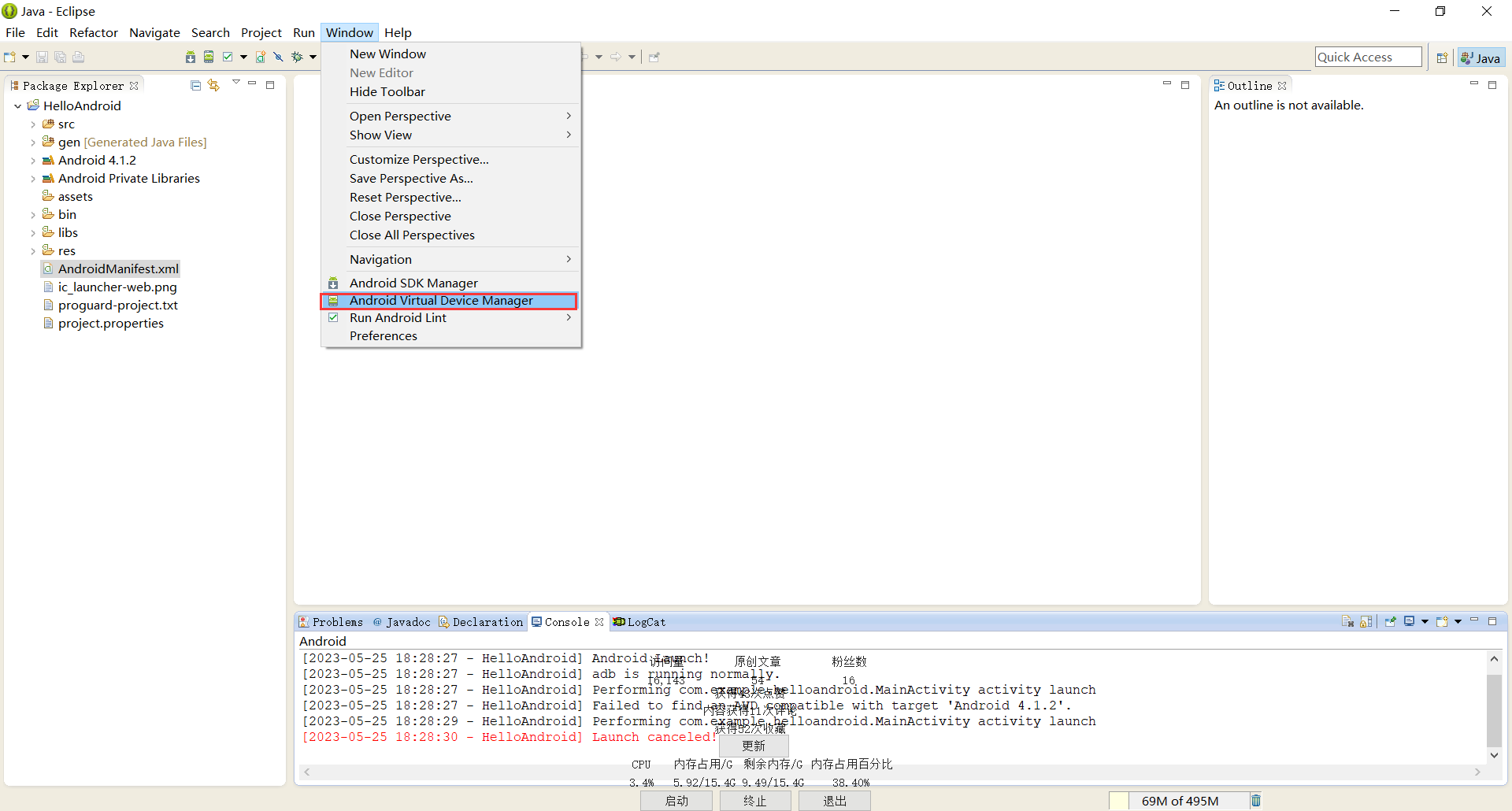Clear the Console output

click(1347, 621)
